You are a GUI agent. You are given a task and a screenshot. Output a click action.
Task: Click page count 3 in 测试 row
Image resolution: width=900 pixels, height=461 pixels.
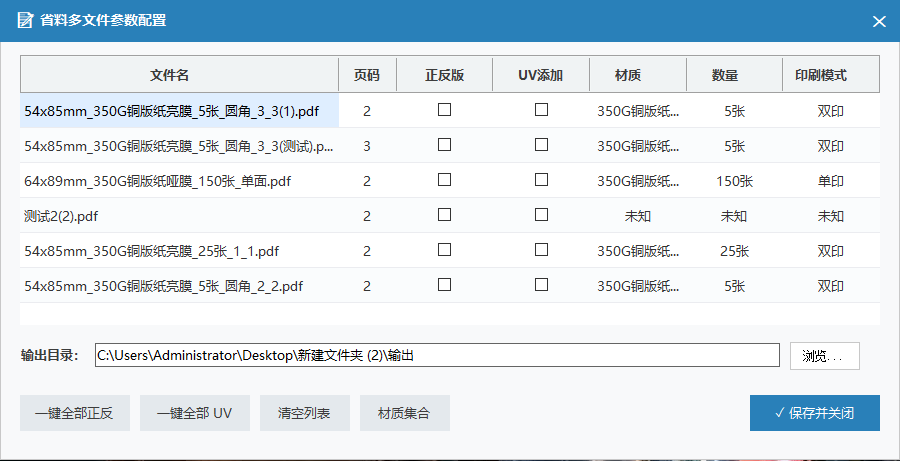click(367, 146)
